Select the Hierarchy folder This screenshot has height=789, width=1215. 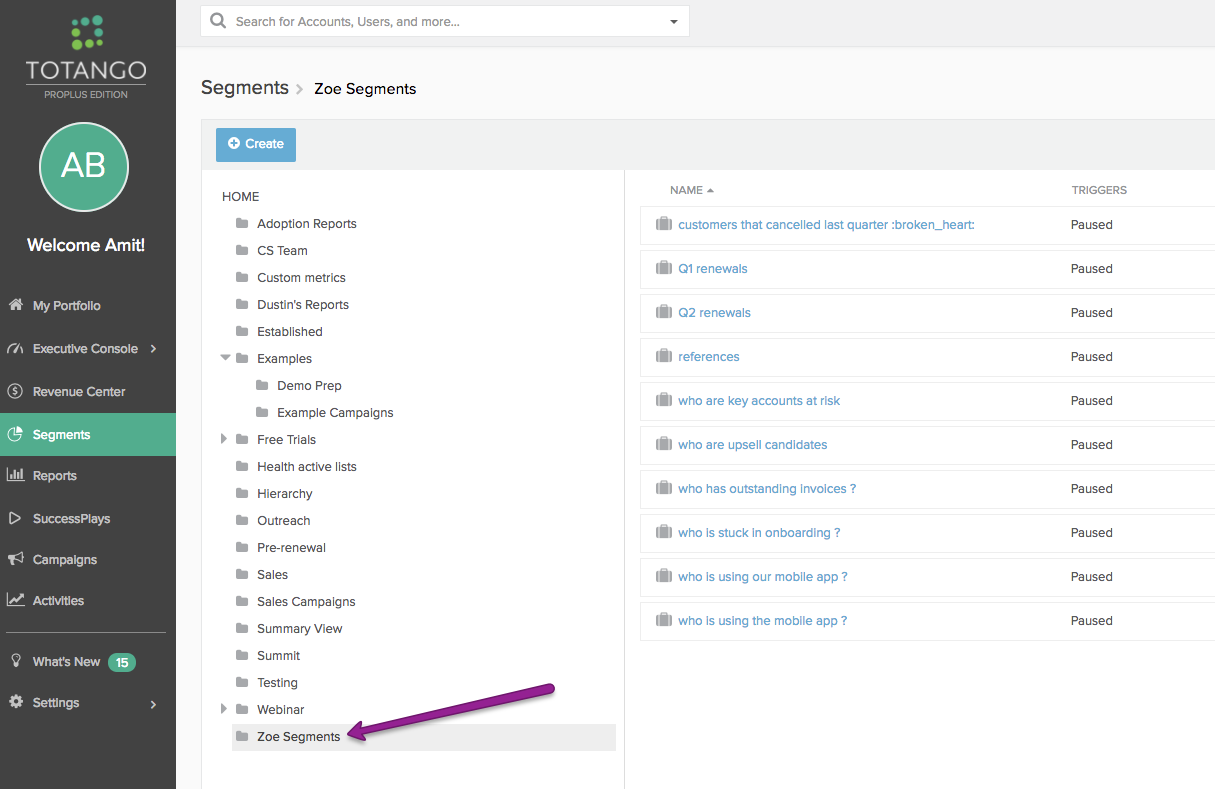pyautogui.click(x=285, y=494)
